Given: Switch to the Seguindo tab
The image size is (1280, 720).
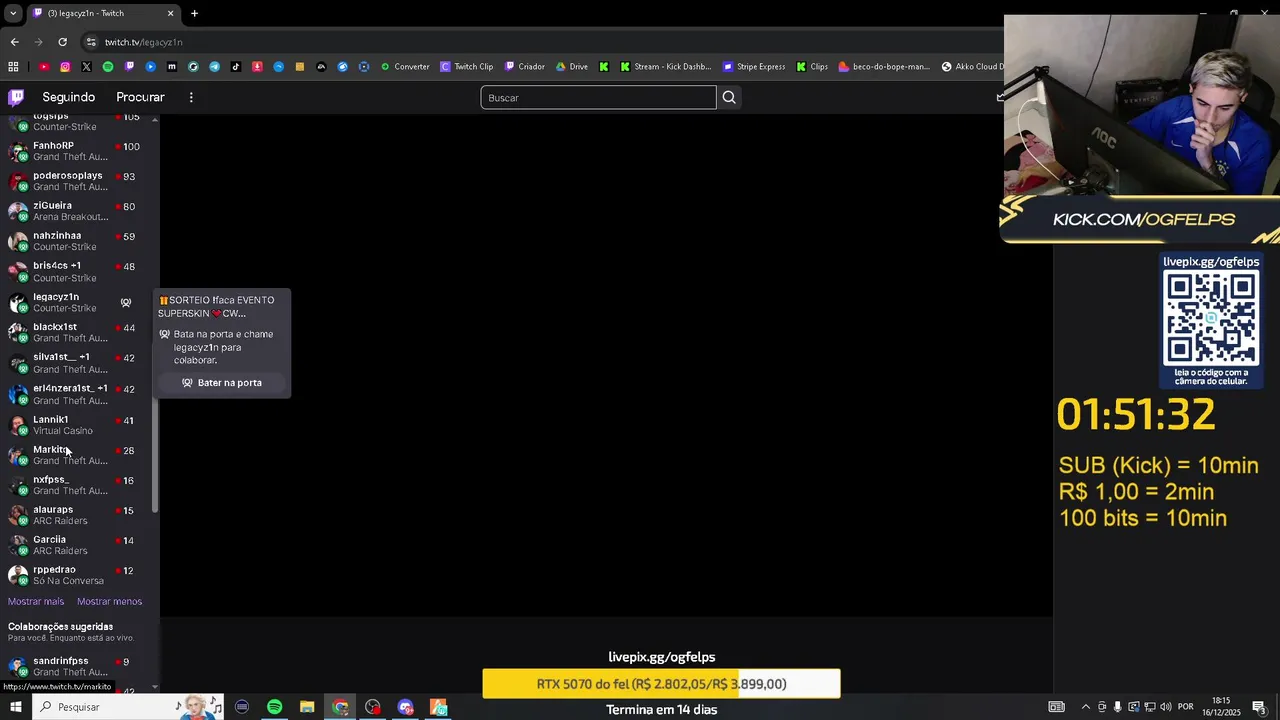Looking at the screenshot, I should (x=68, y=97).
